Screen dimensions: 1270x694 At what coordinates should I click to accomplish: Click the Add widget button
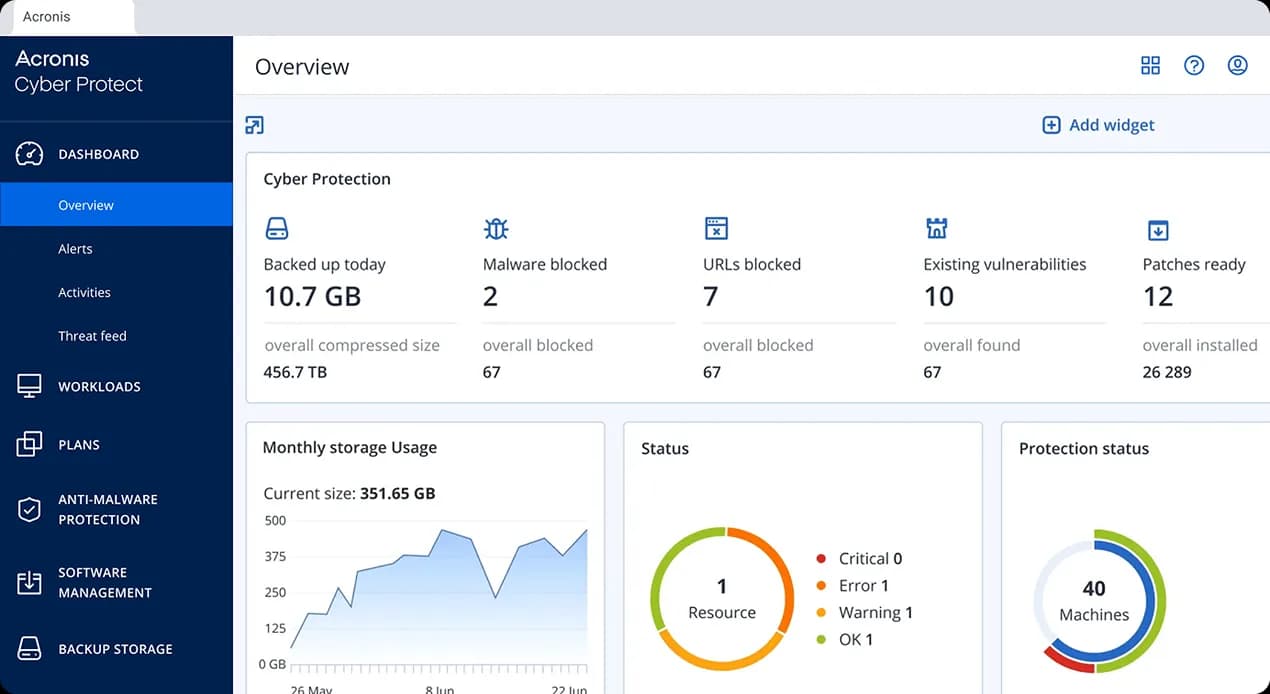[x=1097, y=125]
